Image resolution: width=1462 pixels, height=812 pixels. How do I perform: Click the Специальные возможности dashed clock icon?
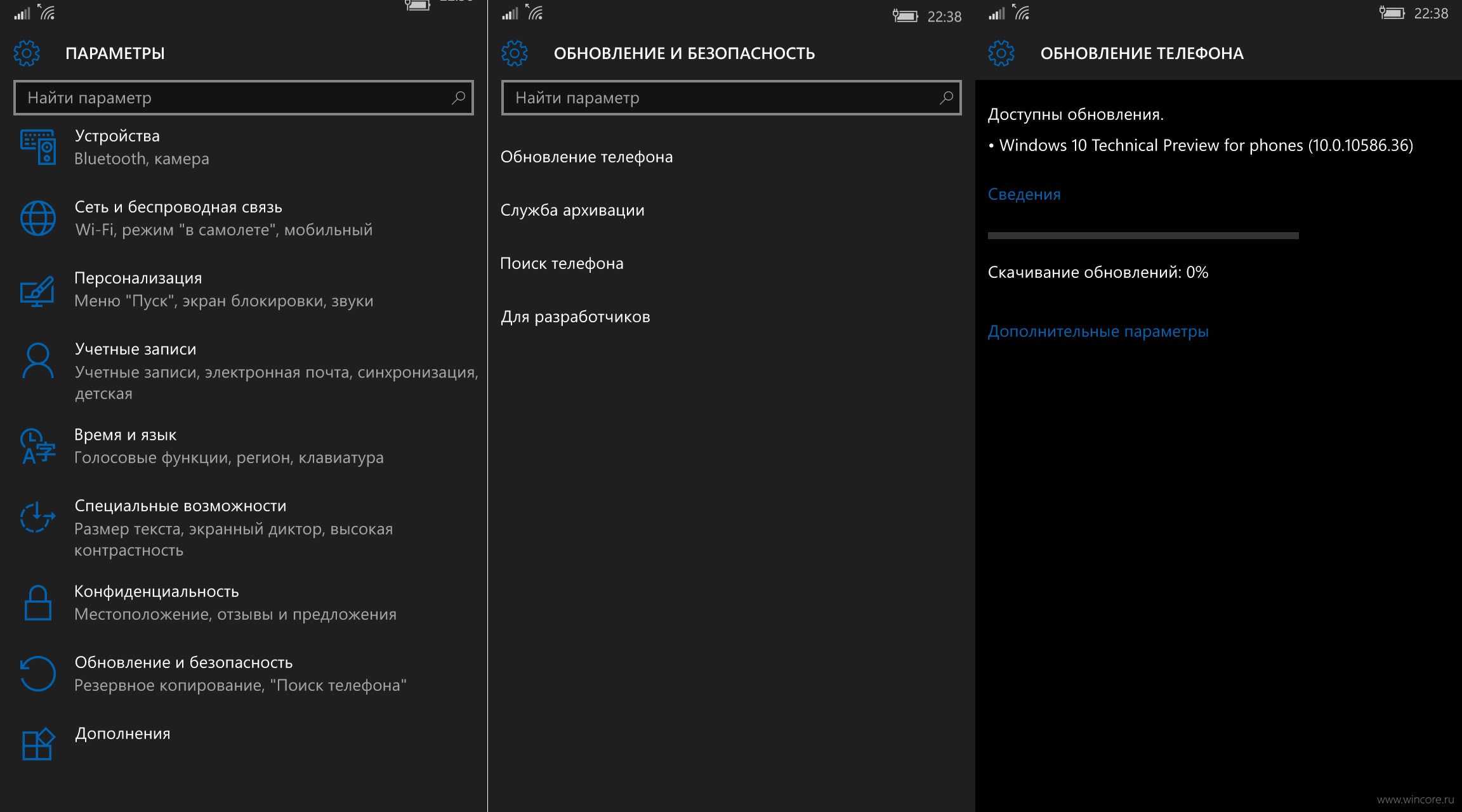[x=37, y=517]
